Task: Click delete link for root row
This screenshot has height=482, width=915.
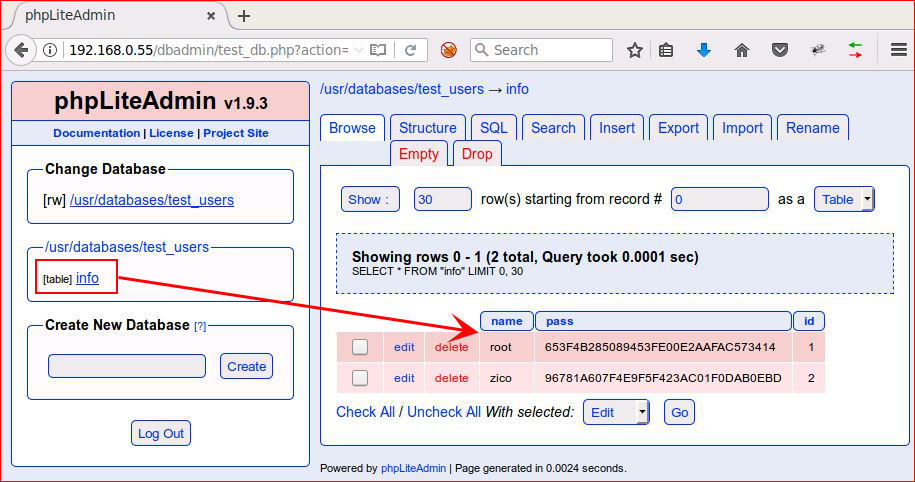Action: point(452,347)
